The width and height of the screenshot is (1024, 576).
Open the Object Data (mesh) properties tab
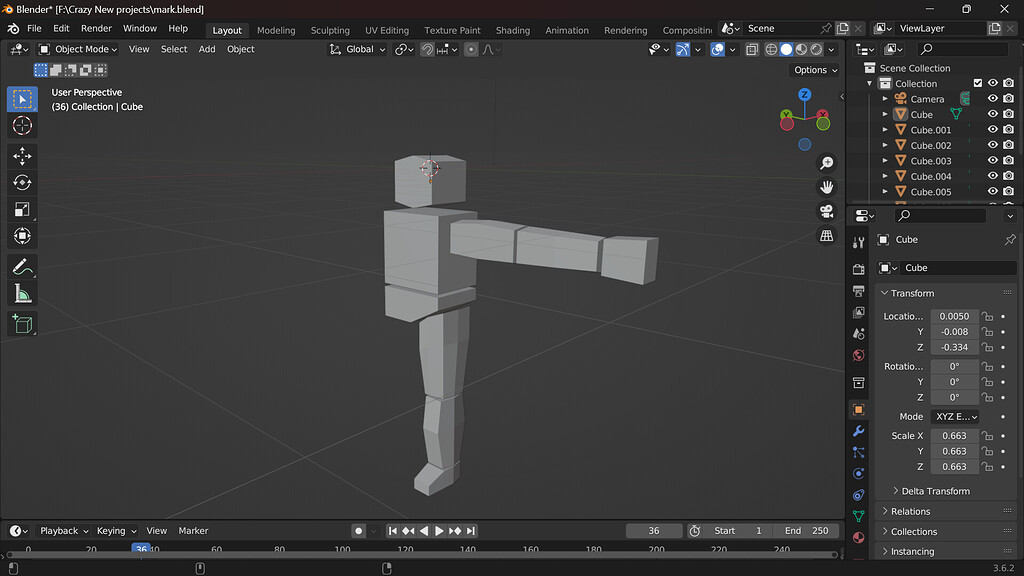[859, 516]
